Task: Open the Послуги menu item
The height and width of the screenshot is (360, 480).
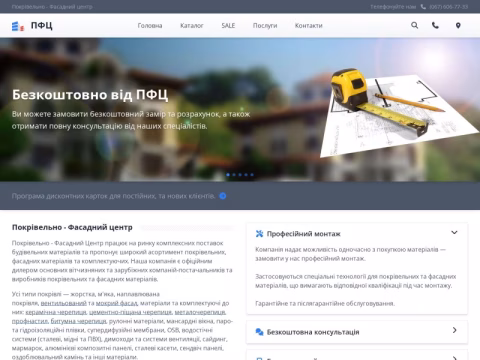Action: tap(265, 26)
